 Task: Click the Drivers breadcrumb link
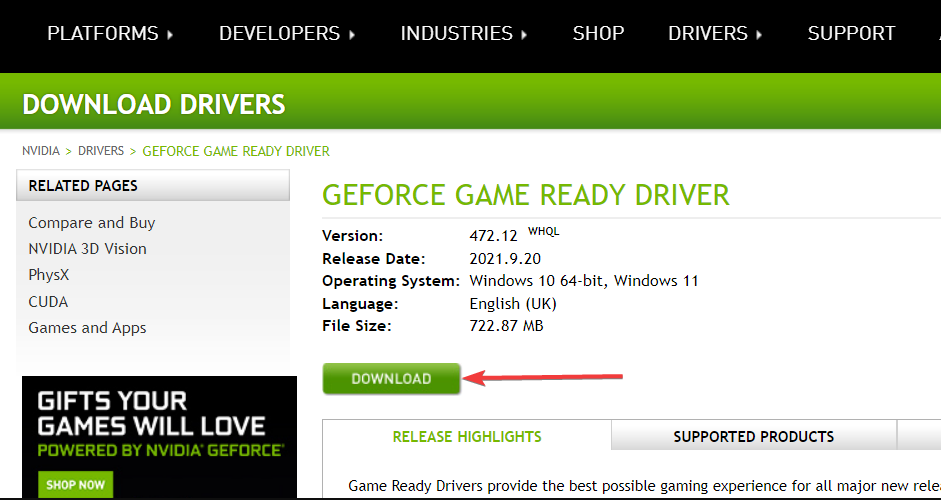point(101,151)
